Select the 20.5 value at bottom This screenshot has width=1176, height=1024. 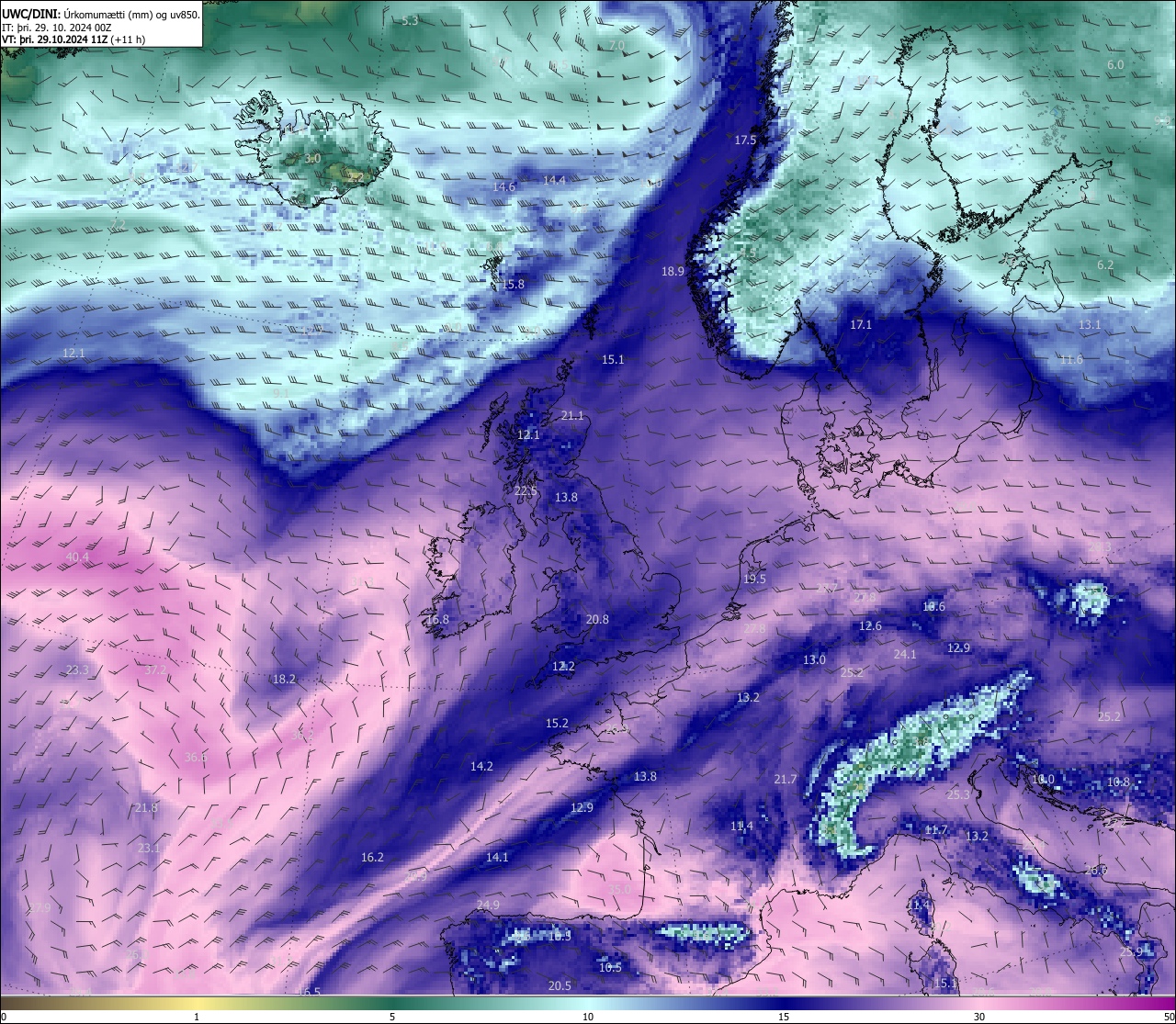(560, 986)
